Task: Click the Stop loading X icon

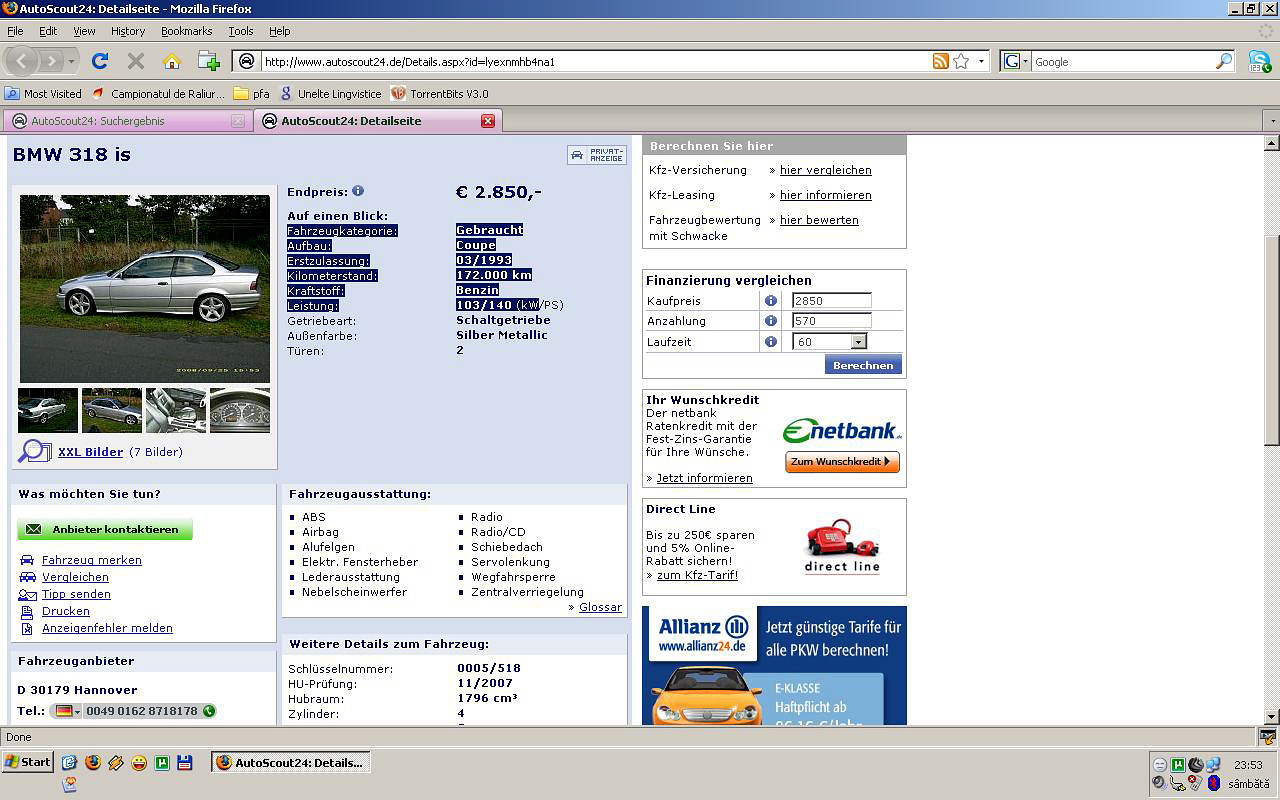Action: coord(136,61)
